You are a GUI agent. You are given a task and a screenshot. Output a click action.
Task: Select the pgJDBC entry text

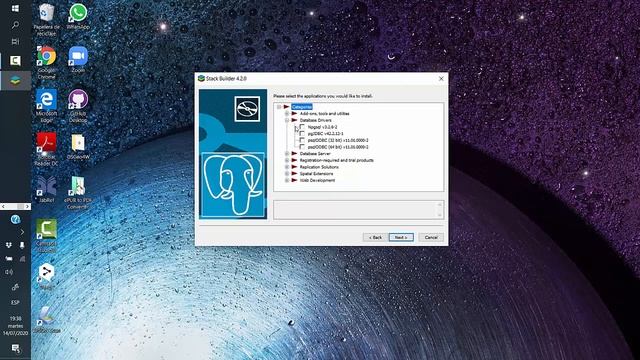(x=325, y=133)
